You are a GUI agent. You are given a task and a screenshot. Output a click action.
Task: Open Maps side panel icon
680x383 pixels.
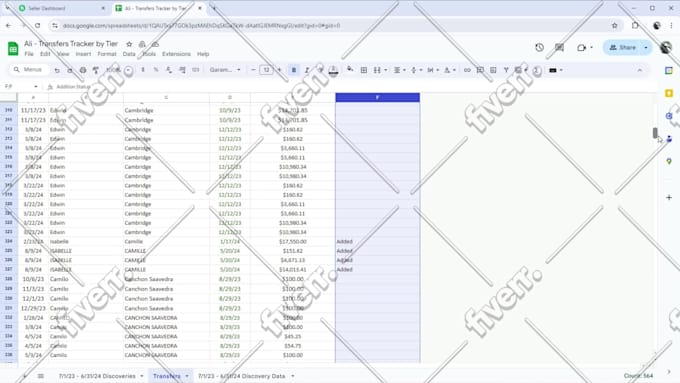coord(669,161)
